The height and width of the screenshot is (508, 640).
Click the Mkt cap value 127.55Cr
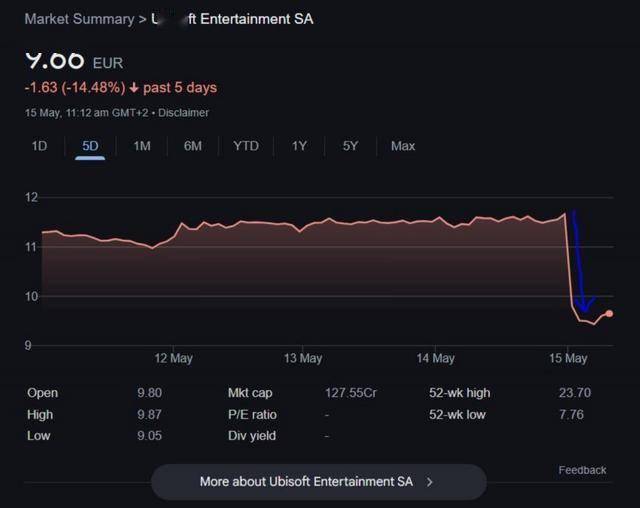pyautogui.click(x=351, y=393)
